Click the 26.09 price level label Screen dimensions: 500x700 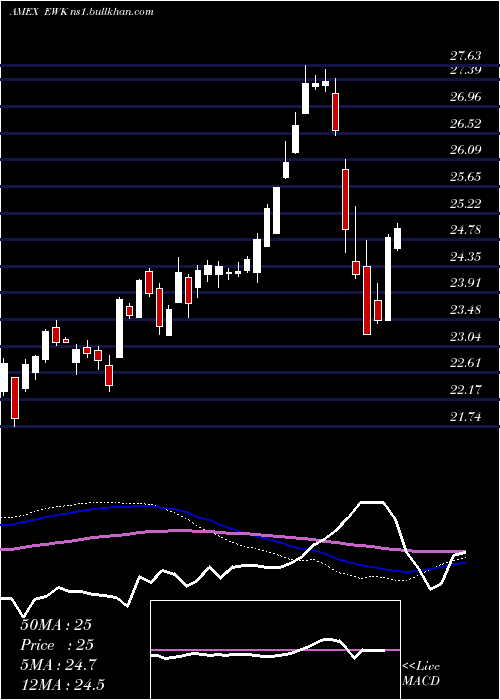click(x=465, y=150)
